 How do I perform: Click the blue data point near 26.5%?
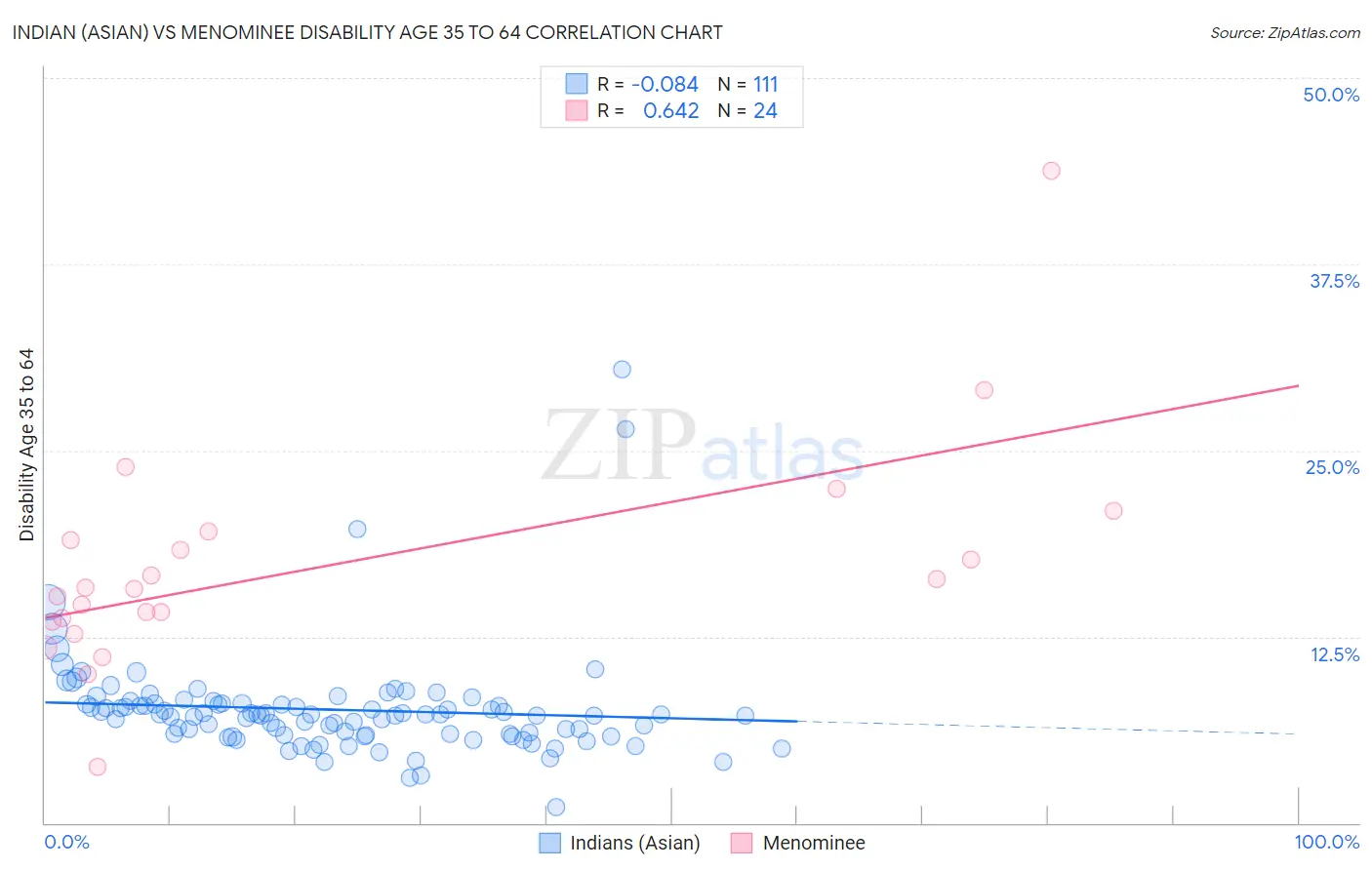tap(625, 429)
